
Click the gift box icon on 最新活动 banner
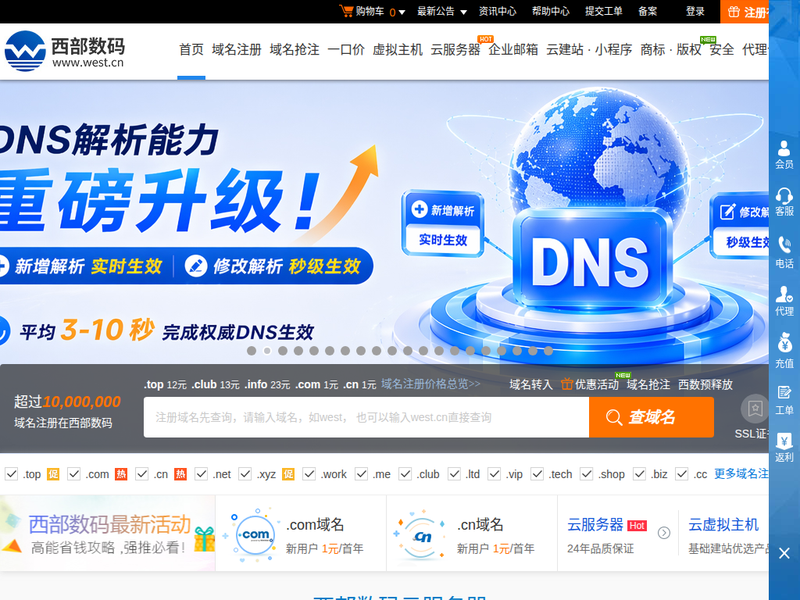pos(204,539)
